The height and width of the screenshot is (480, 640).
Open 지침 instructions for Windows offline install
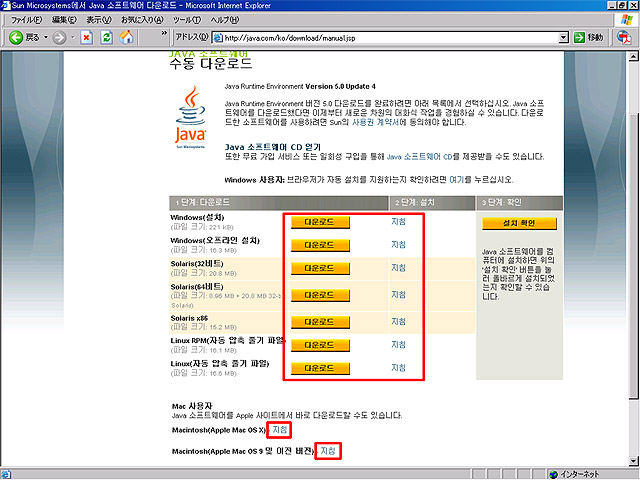(x=398, y=244)
